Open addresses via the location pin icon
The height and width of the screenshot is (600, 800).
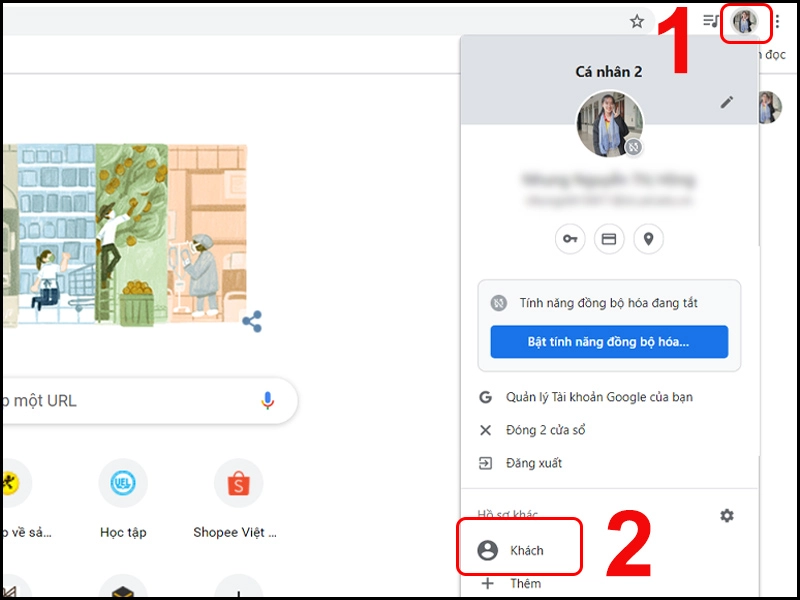pyautogui.click(x=648, y=239)
